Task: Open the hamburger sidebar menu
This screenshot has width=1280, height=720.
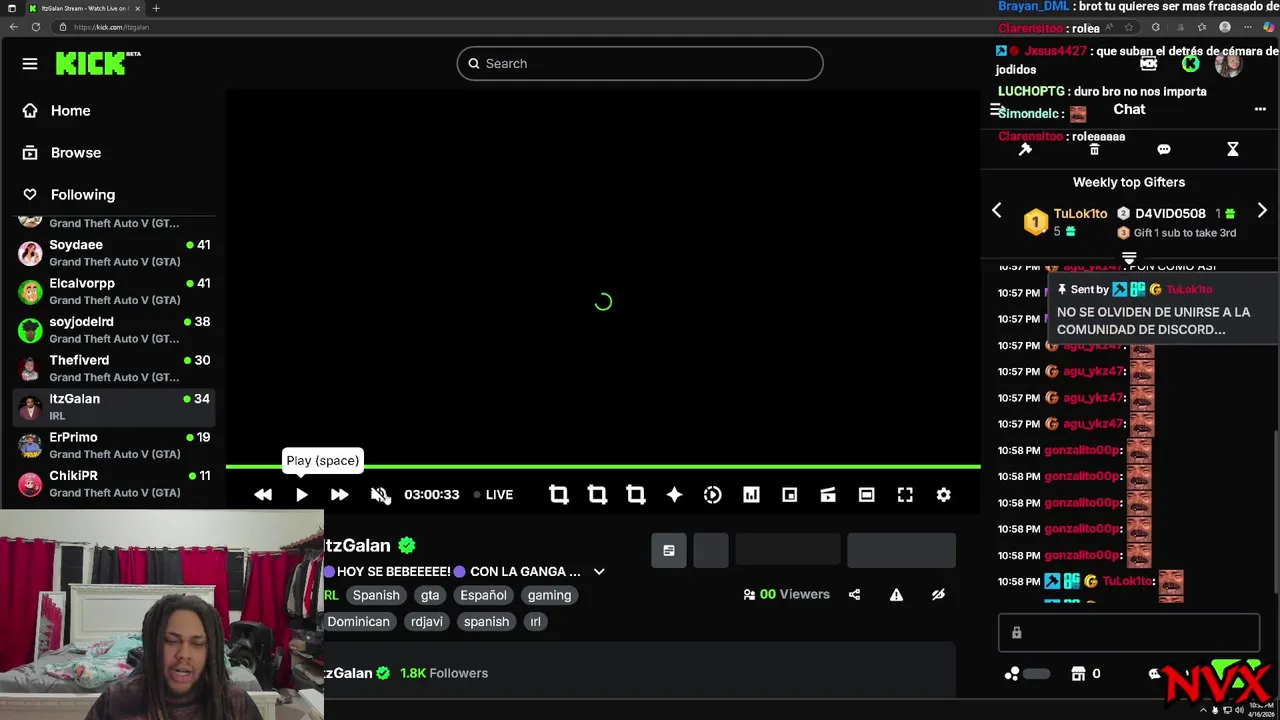Action: 30,64
